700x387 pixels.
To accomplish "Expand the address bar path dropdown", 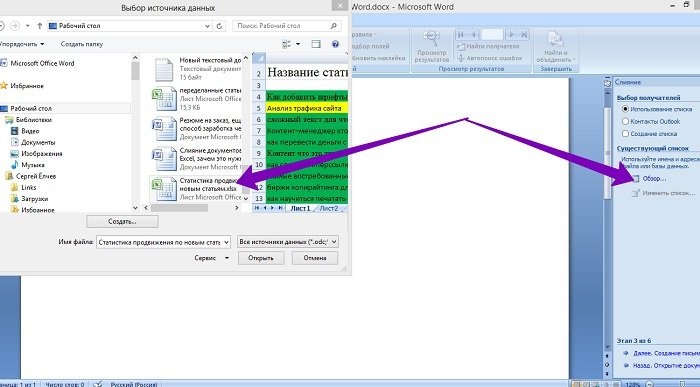I will point(207,26).
